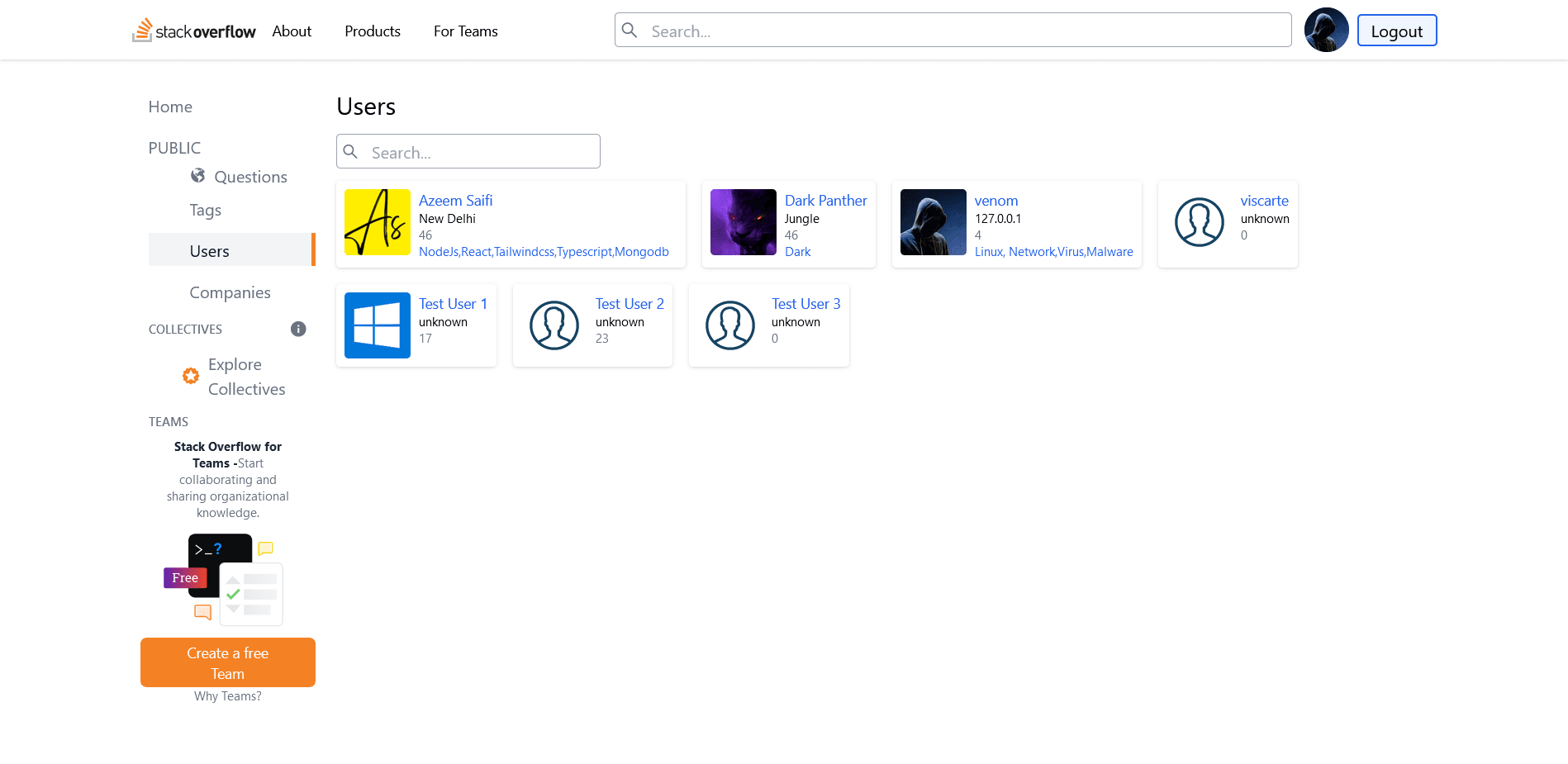
Task: Click Test User 1's Windows logo avatar
Action: pyautogui.click(x=377, y=325)
